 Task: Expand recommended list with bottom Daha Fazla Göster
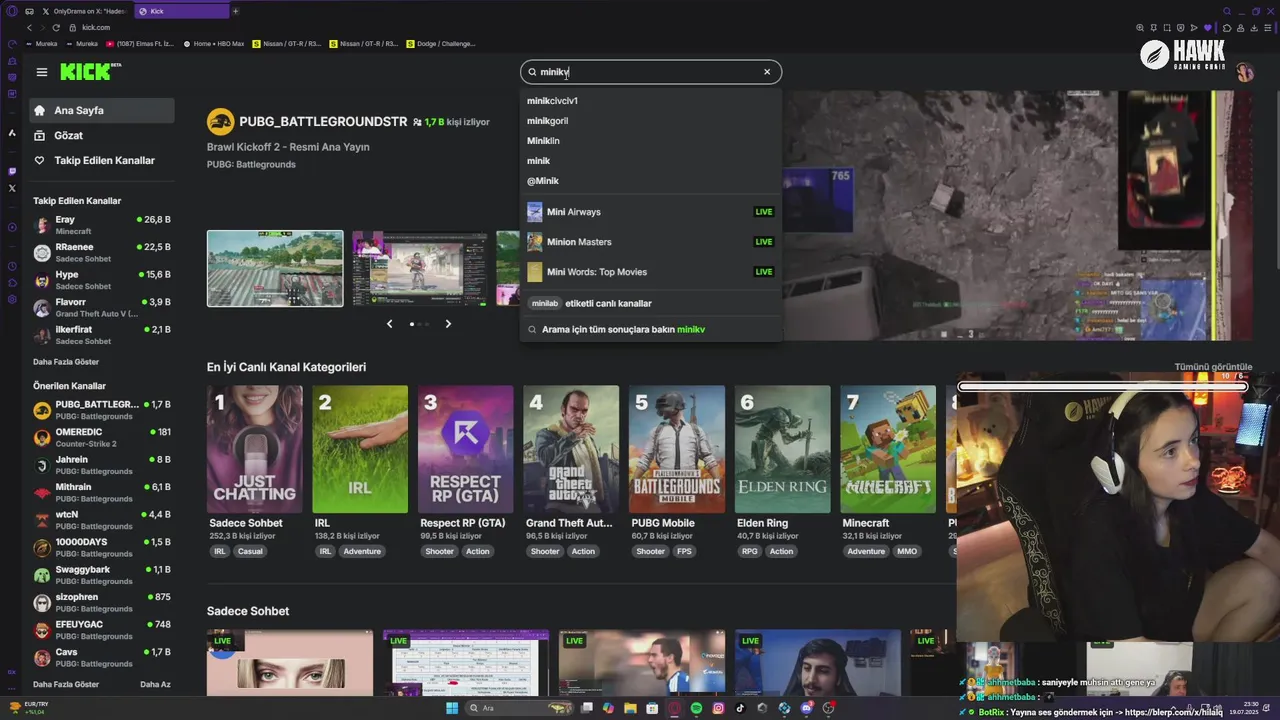(x=66, y=685)
